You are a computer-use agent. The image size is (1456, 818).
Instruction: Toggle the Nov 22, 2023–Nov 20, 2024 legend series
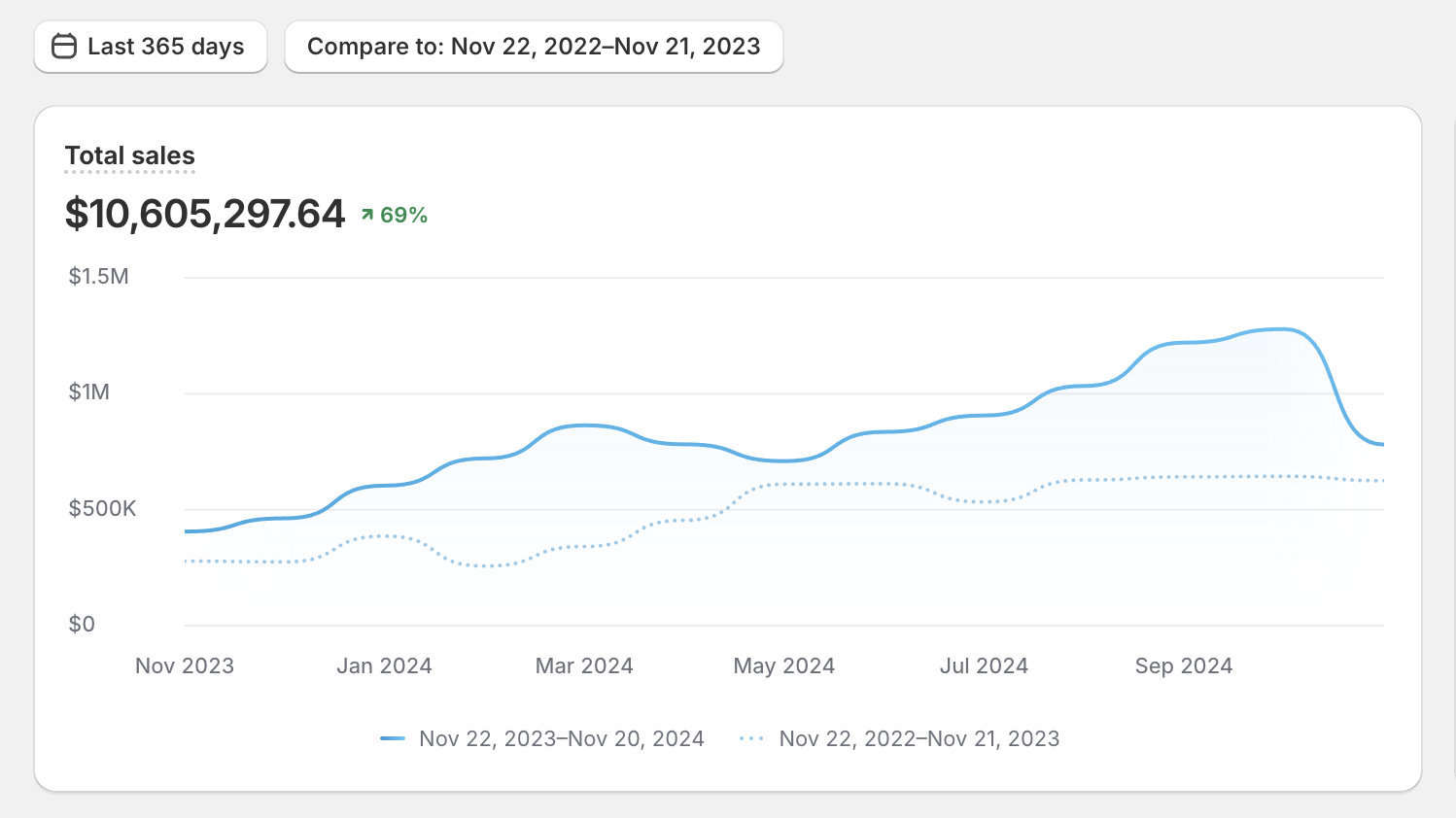pos(542,738)
